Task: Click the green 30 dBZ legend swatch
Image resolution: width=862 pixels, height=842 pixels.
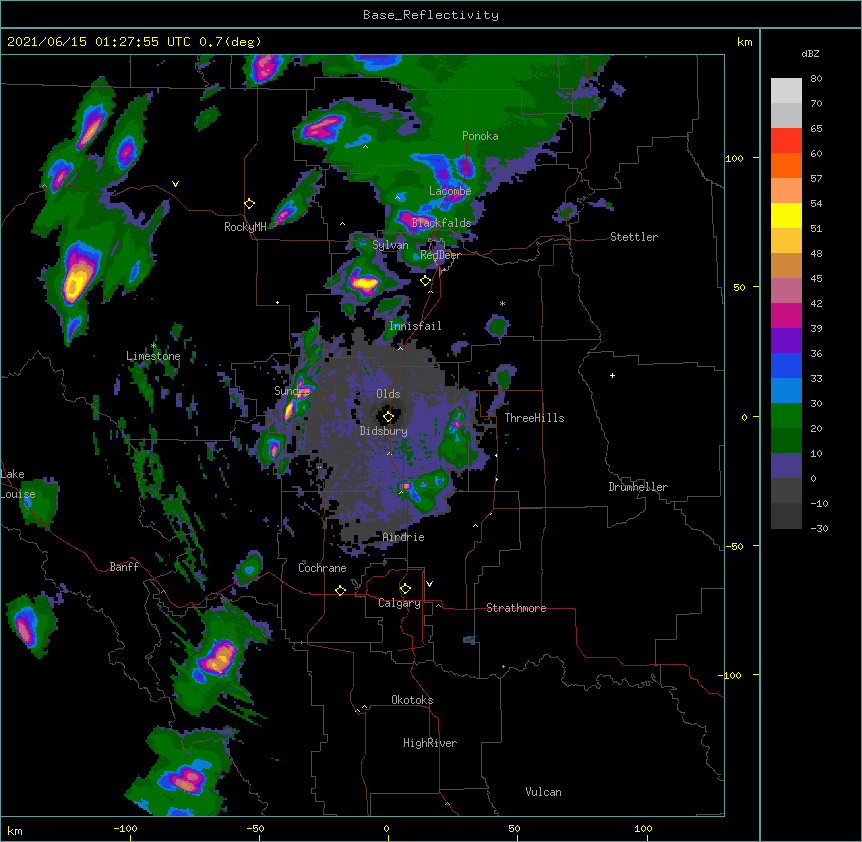Action: tap(786, 416)
